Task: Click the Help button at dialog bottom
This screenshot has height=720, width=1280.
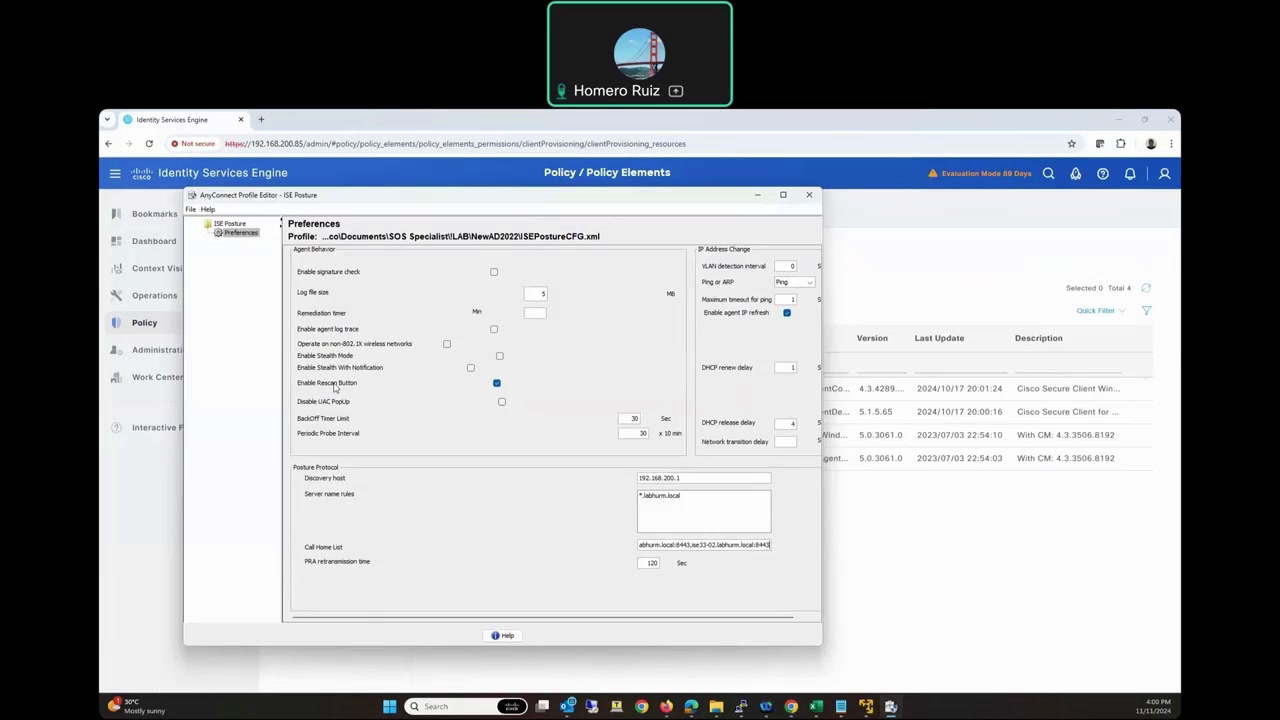Action: tap(502, 636)
